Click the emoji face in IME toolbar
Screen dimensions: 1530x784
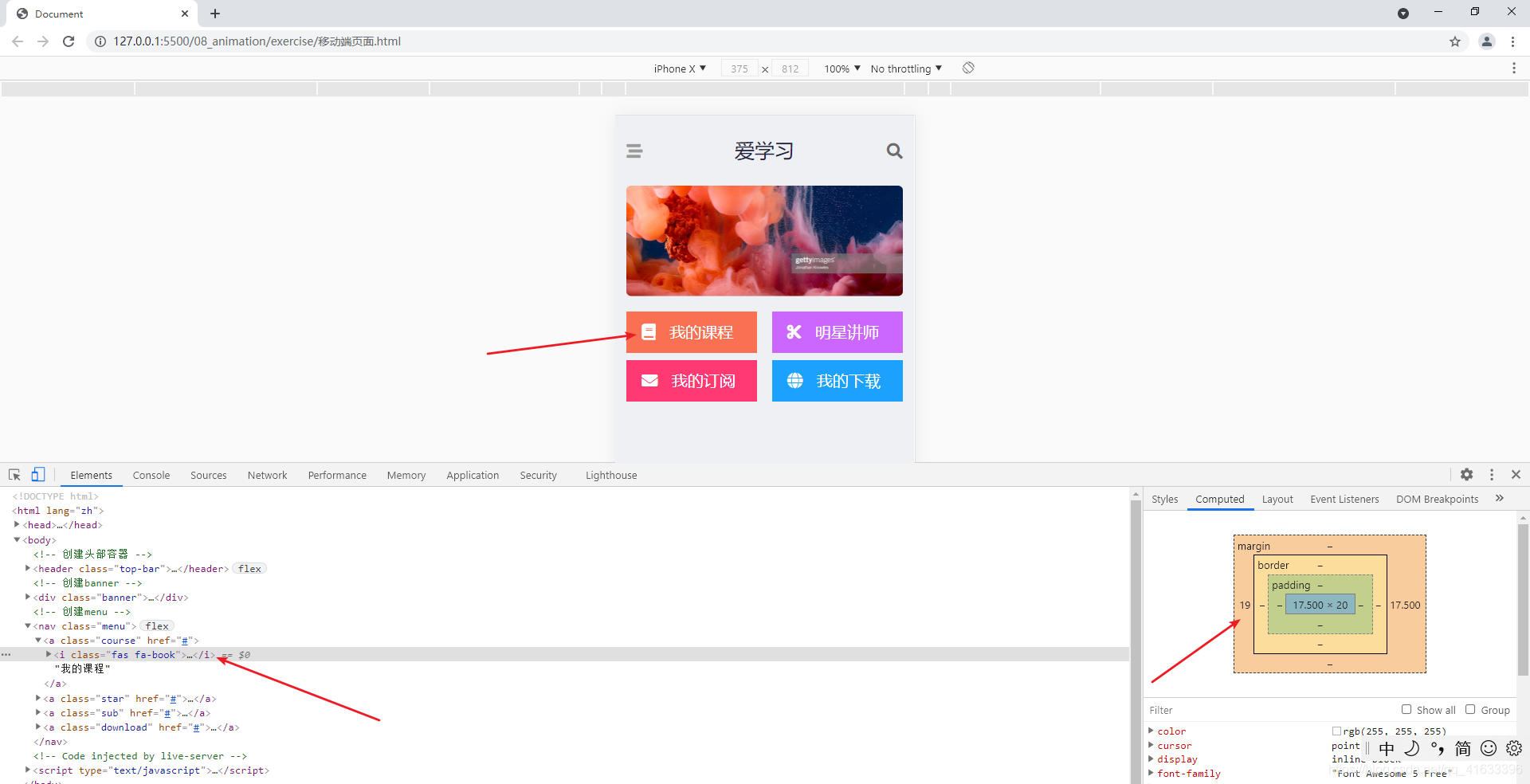[1489, 748]
